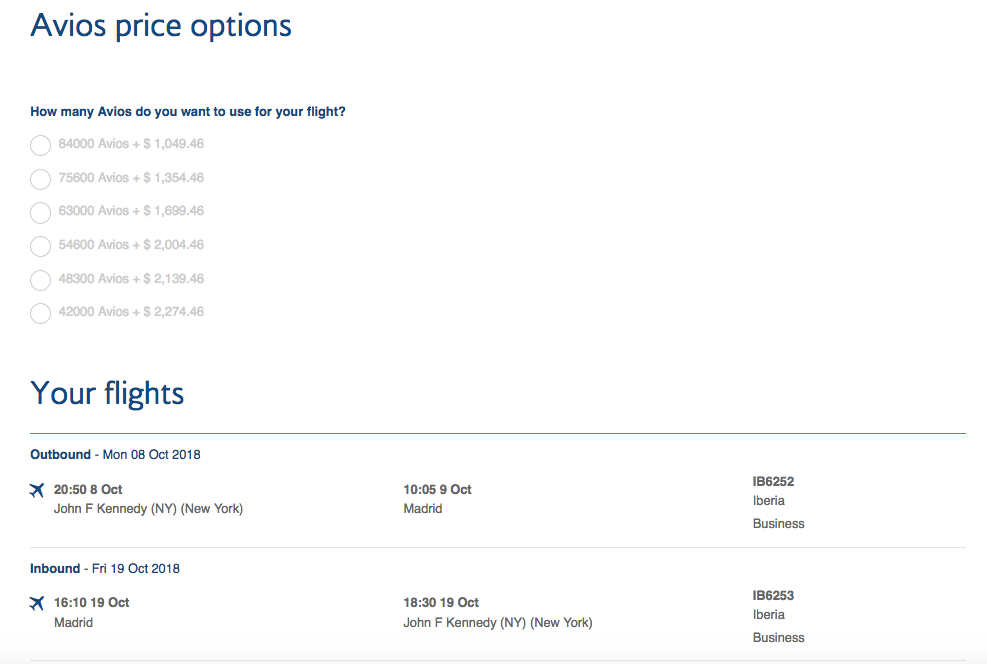Click the 10:05 9 Oct arrival time

(x=437, y=489)
